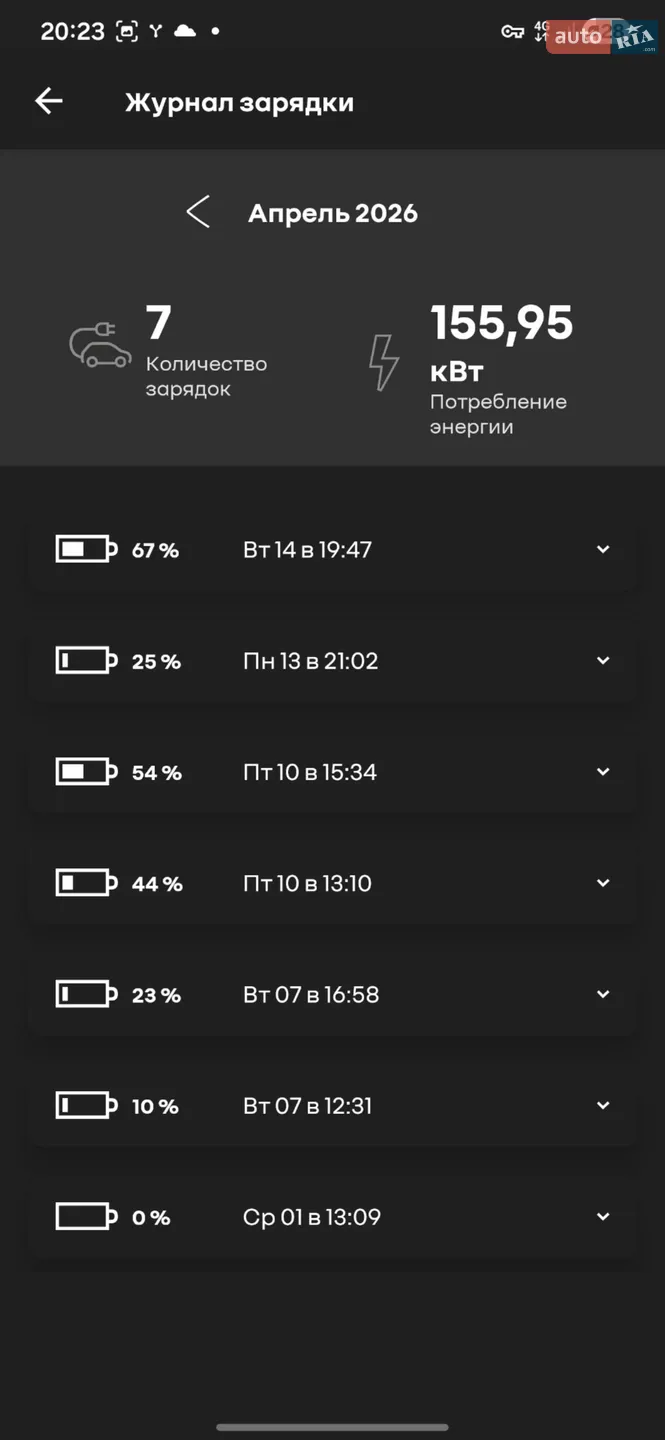Tap the empty 0 % battery icon
Screen dimensions: 665x1440
[86, 1217]
